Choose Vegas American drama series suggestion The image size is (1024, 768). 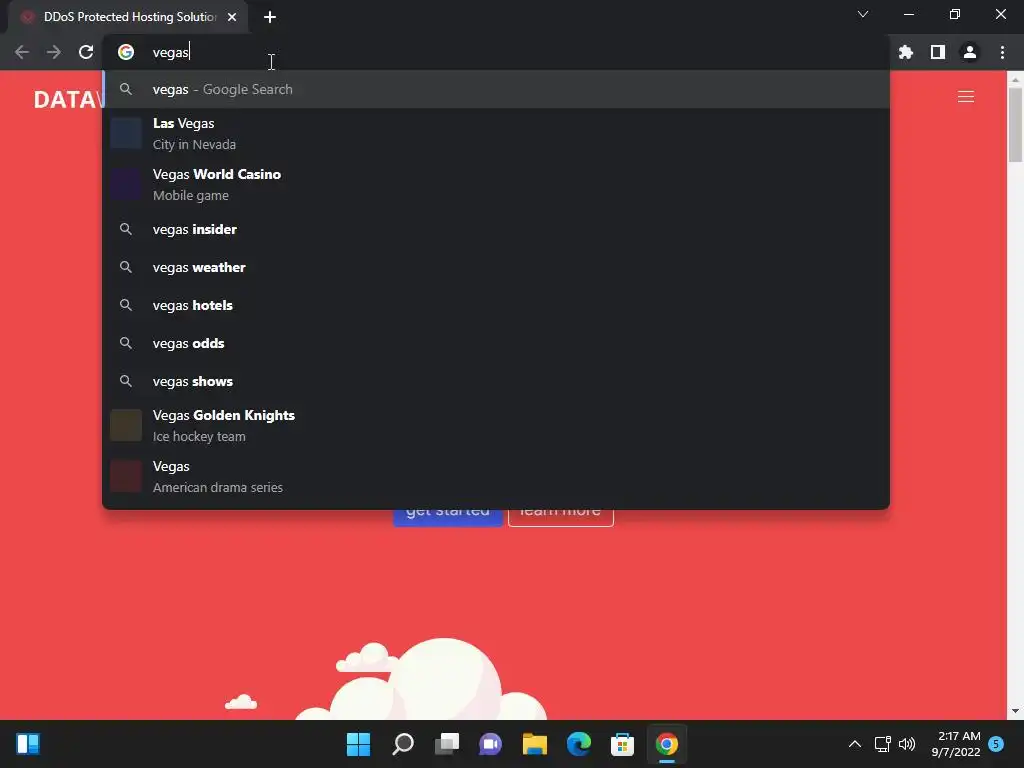(x=496, y=476)
